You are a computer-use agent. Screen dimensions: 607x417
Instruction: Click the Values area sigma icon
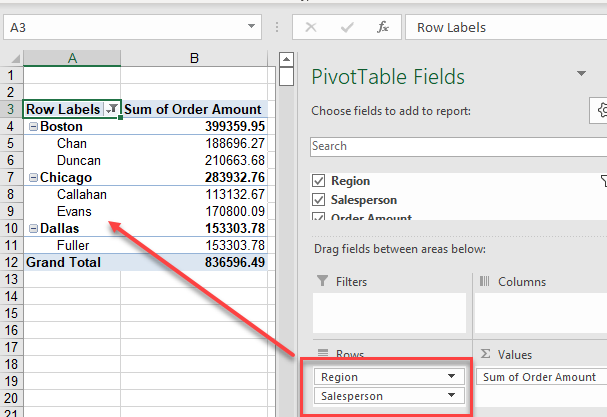pyautogui.click(x=486, y=354)
